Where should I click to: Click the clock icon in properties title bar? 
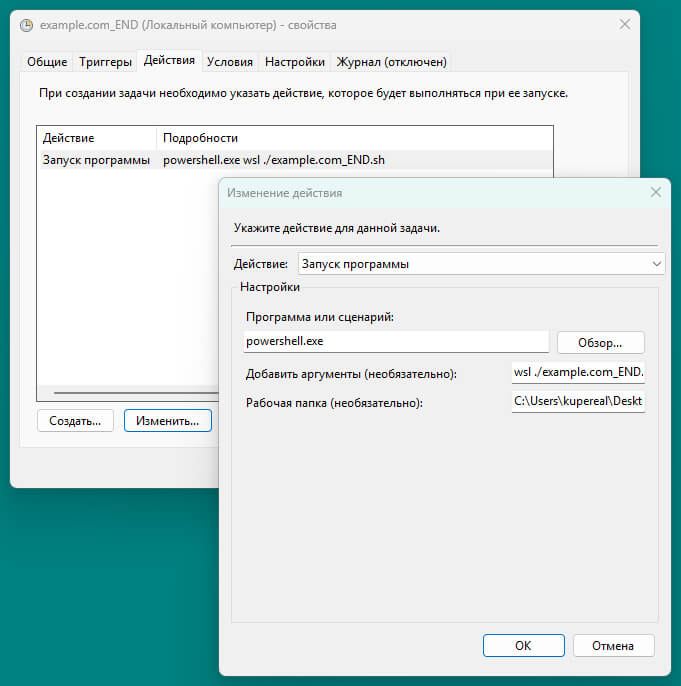tap(27, 24)
